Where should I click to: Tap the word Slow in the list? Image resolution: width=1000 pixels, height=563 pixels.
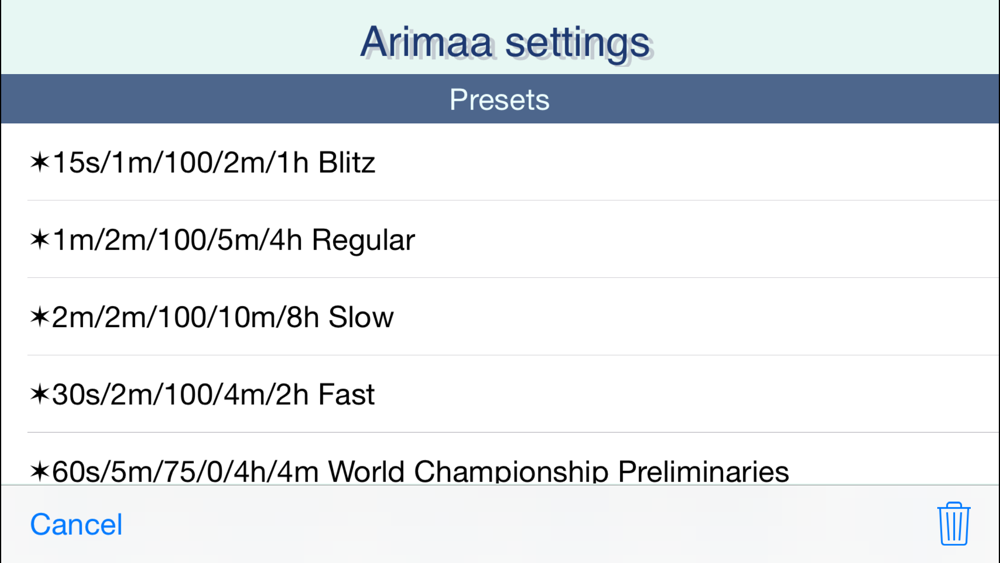tap(361, 318)
